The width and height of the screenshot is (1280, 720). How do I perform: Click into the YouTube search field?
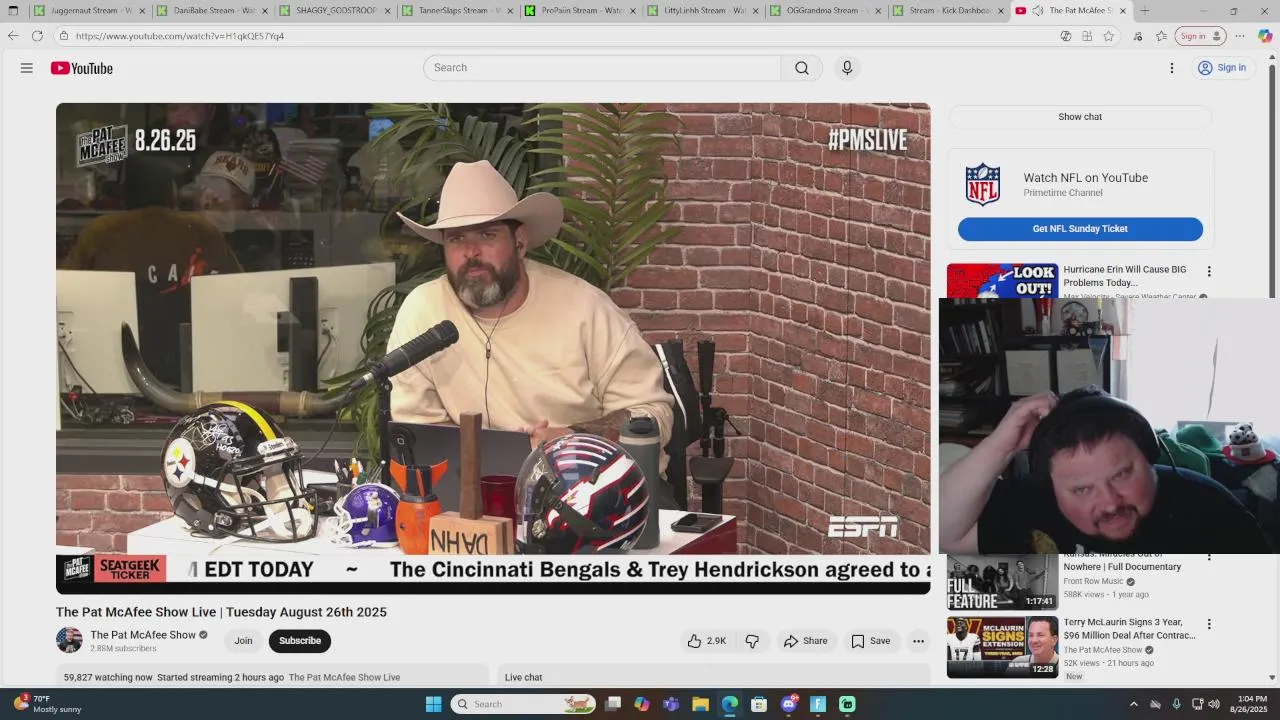click(x=602, y=68)
